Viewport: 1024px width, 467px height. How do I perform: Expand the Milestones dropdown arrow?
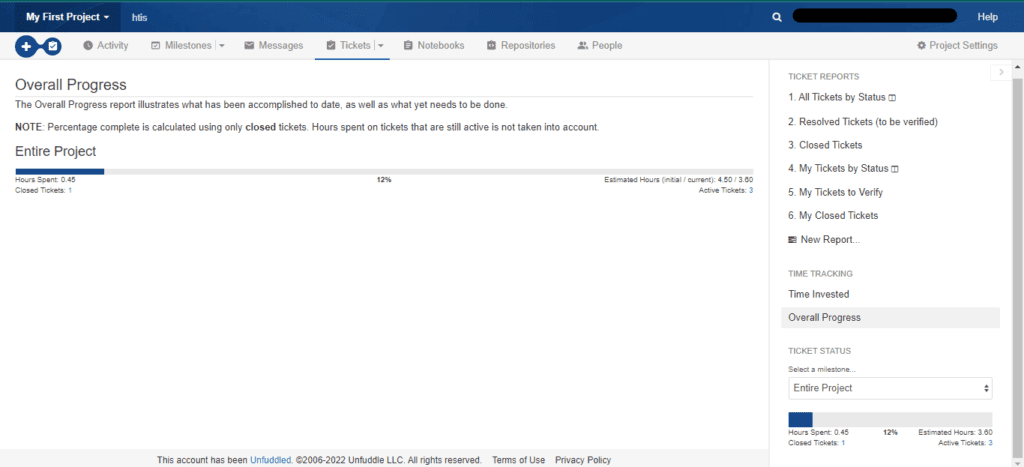(x=221, y=46)
